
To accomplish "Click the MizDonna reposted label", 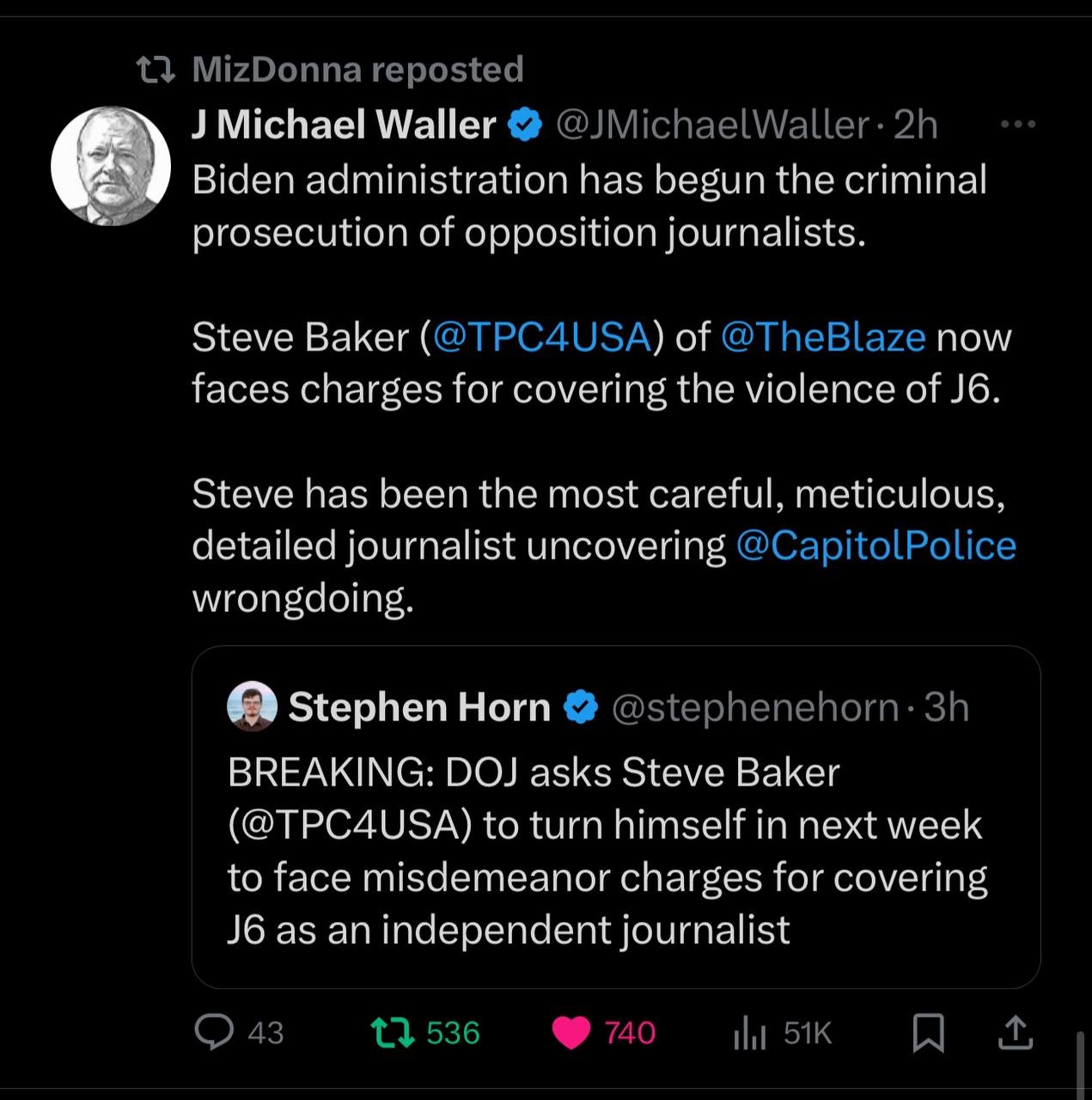I will click(357, 70).
